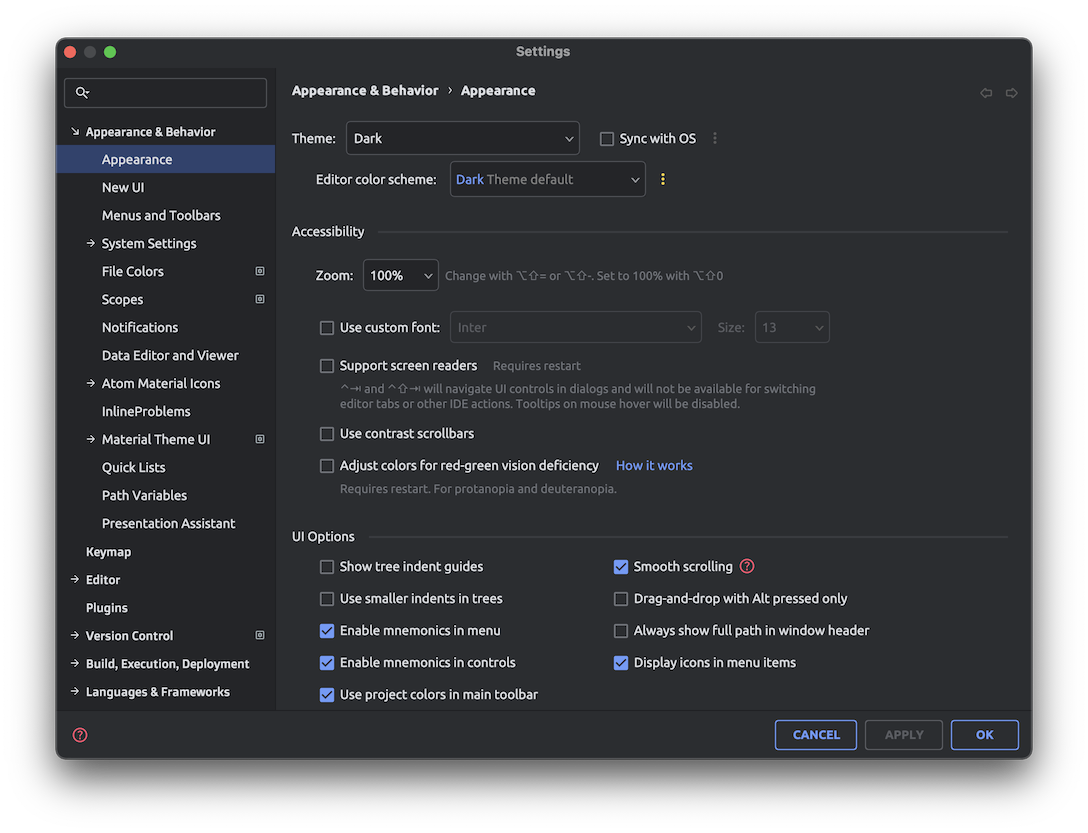Click the magnifier icon in the settings search box
This screenshot has height=833, width=1088.
point(83,92)
